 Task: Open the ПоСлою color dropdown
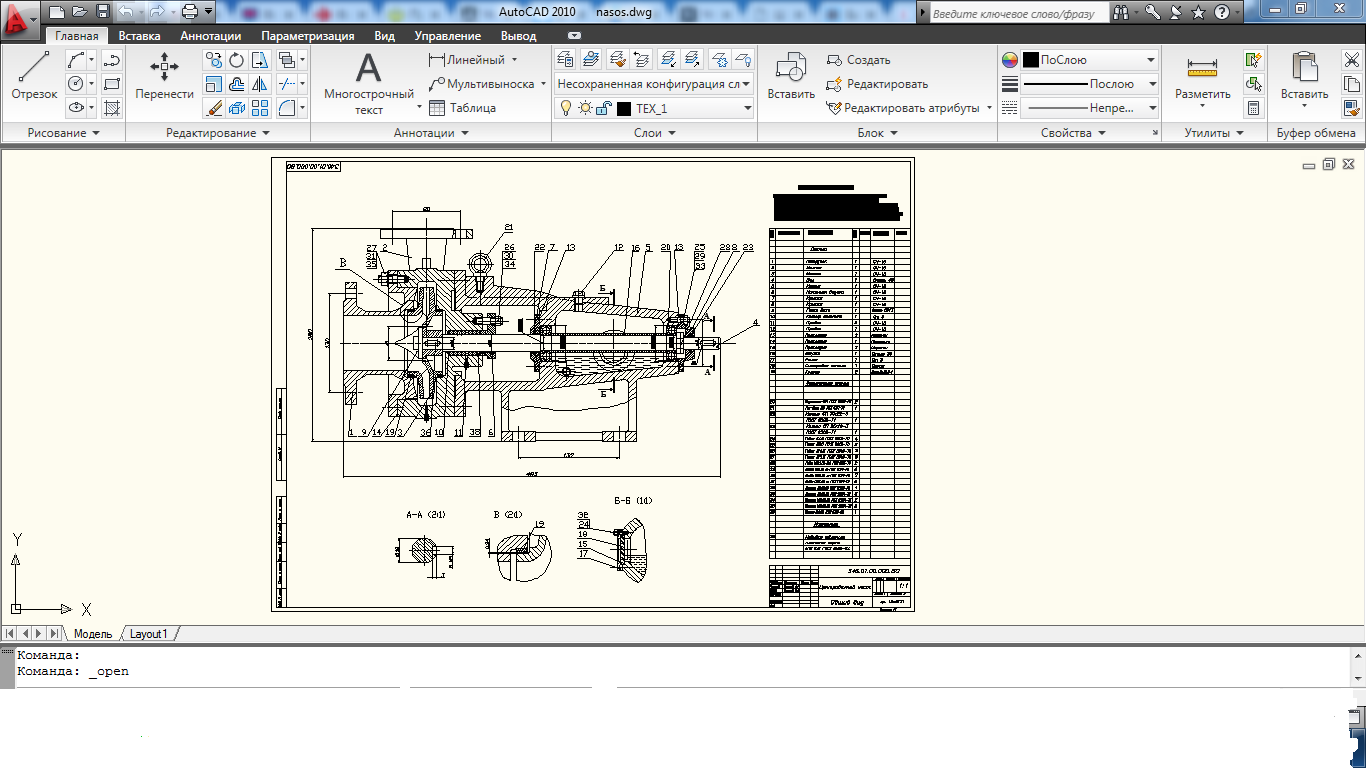pyautogui.click(x=1151, y=60)
